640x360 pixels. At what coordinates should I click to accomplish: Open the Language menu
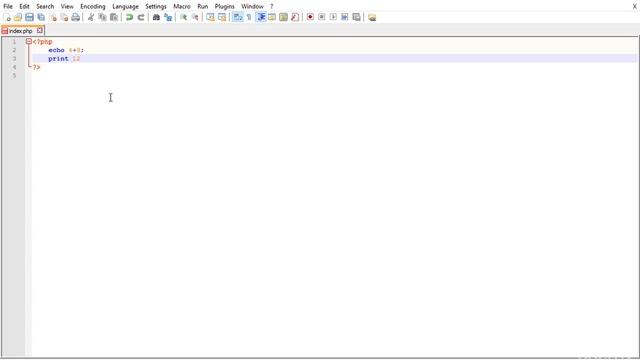pos(125,7)
